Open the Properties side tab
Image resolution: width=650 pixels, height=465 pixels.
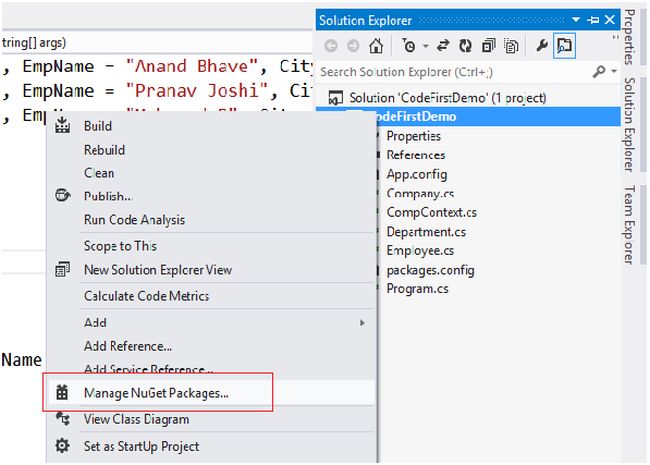pos(629,37)
